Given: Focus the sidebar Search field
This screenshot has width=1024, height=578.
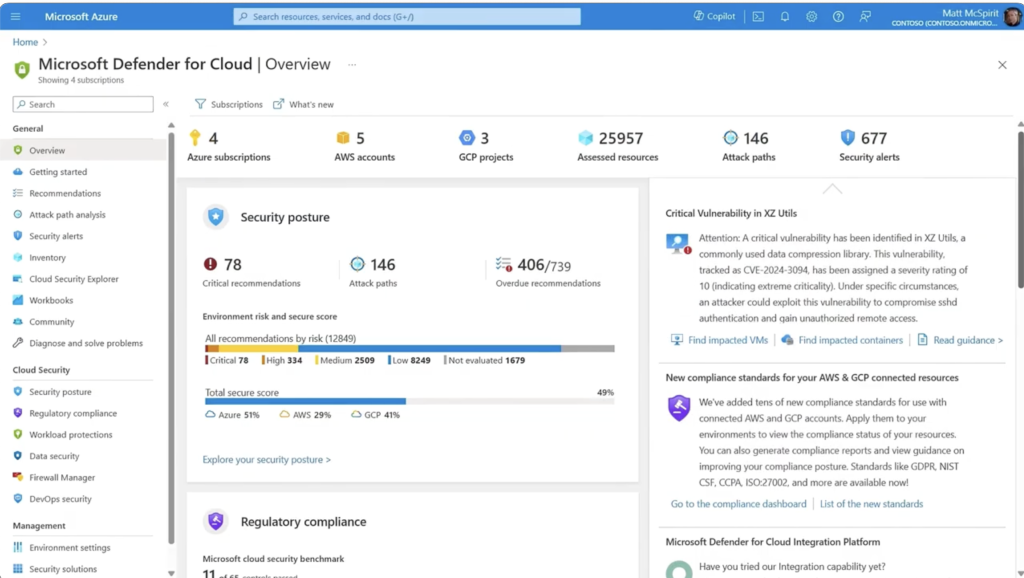Looking at the screenshot, I should click(83, 104).
